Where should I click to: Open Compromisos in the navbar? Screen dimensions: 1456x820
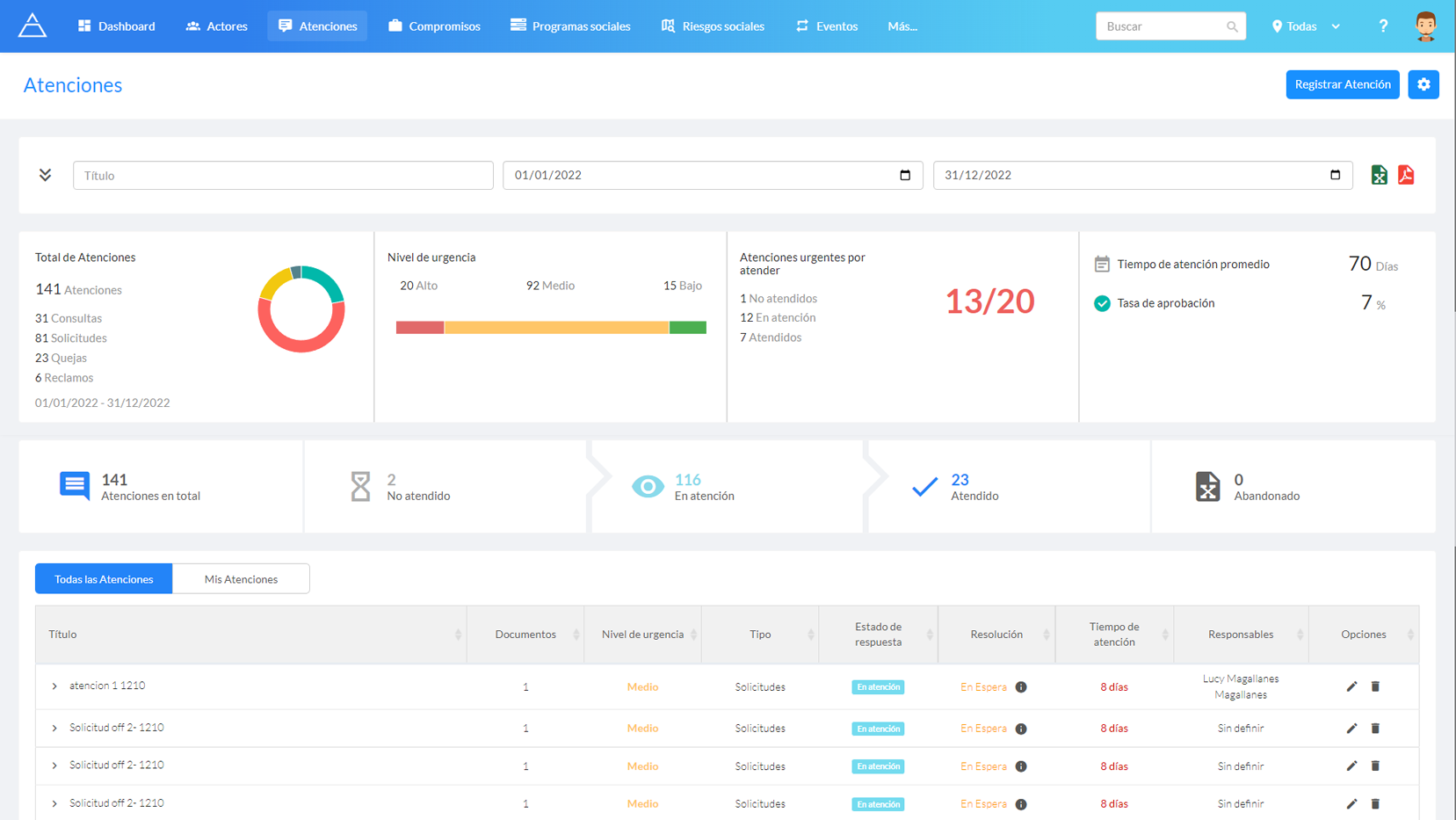[x=435, y=26]
